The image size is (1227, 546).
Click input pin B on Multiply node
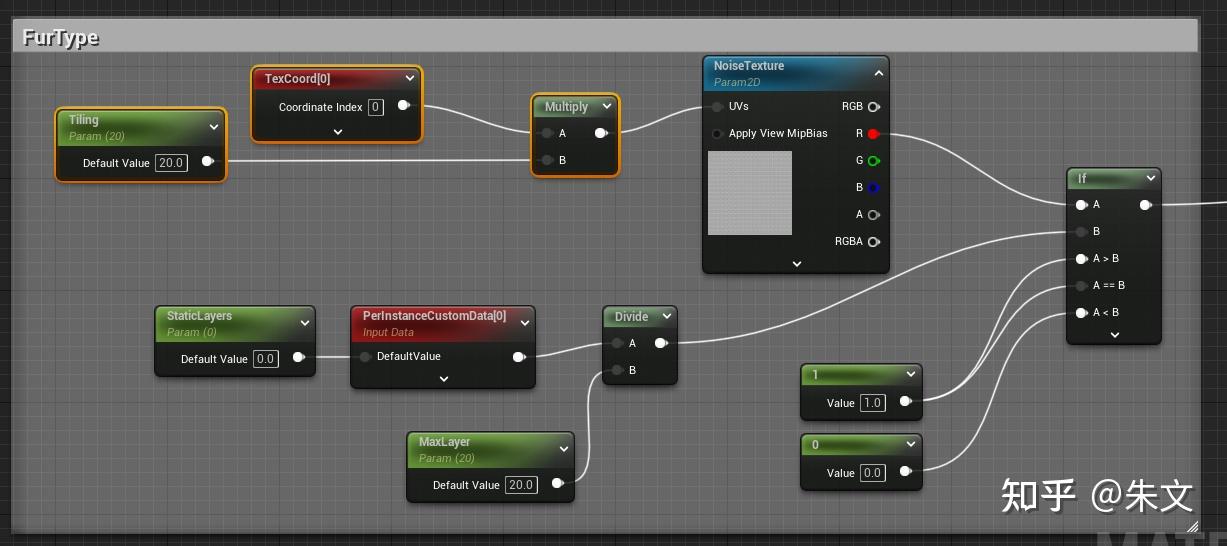tap(546, 160)
